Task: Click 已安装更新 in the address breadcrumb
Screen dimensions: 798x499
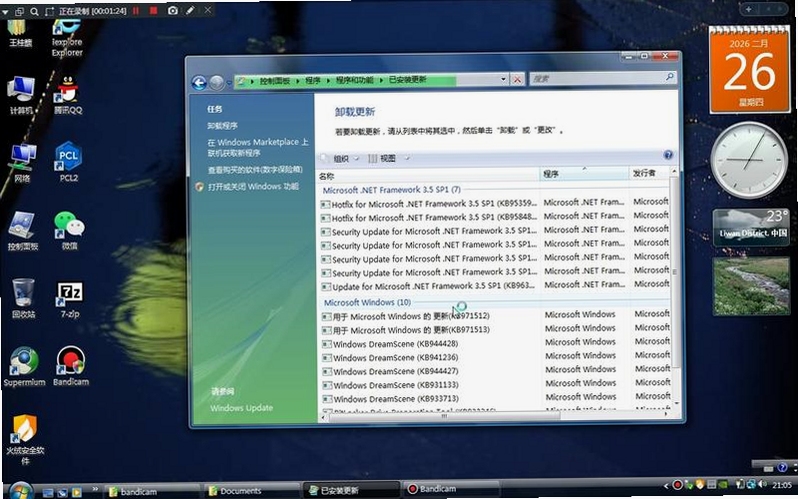Action: [x=407, y=79]
